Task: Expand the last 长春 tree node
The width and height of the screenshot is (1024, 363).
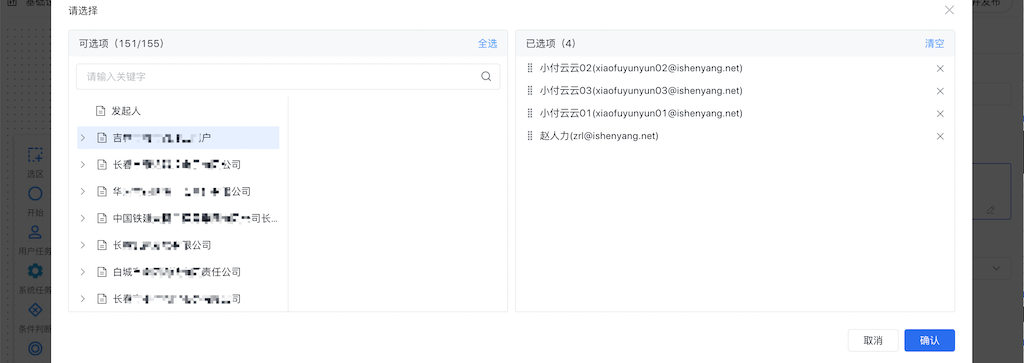Action: (83, 298)
